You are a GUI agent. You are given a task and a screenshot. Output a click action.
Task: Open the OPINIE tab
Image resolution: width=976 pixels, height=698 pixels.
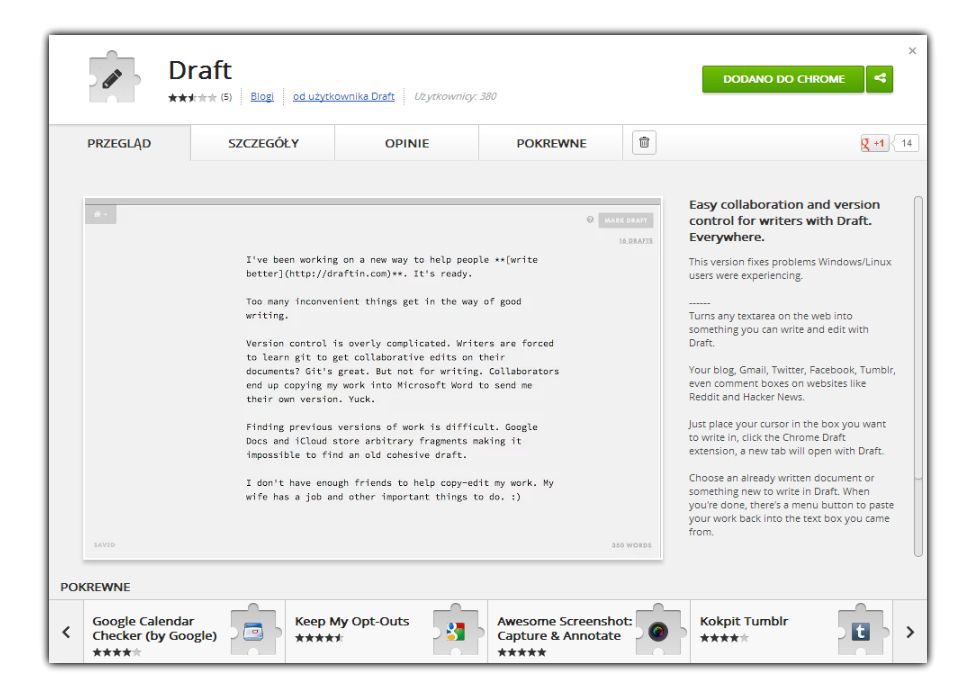click(407, 143)
